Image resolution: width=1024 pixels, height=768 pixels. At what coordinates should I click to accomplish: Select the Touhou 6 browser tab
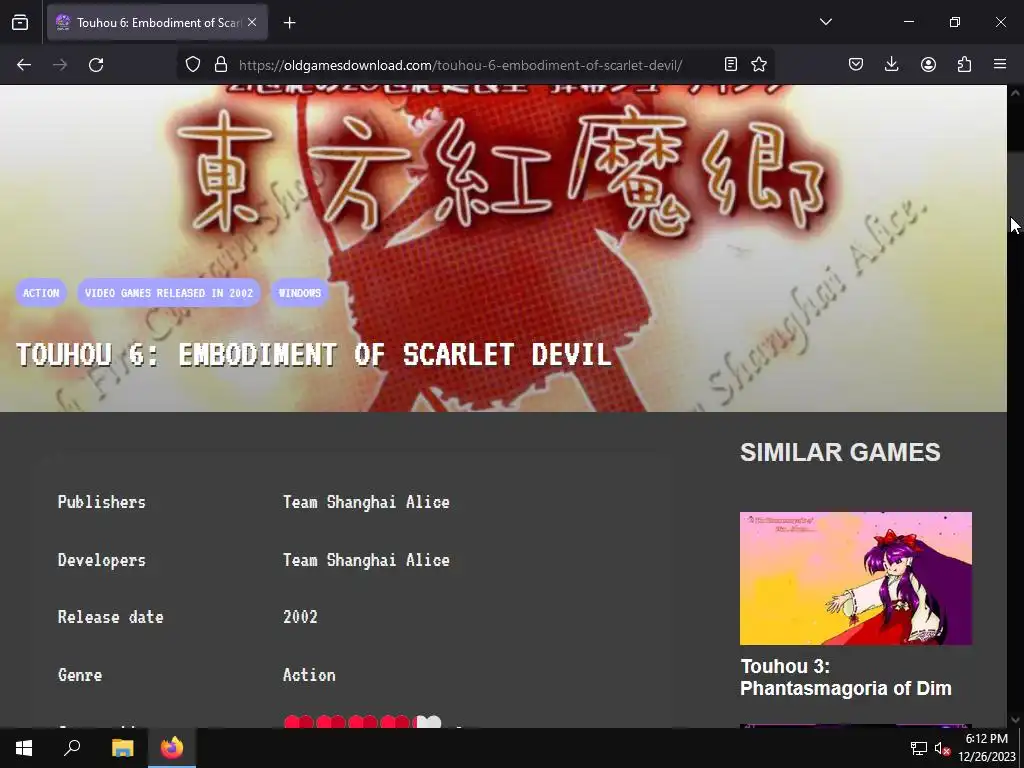point(157,23)
